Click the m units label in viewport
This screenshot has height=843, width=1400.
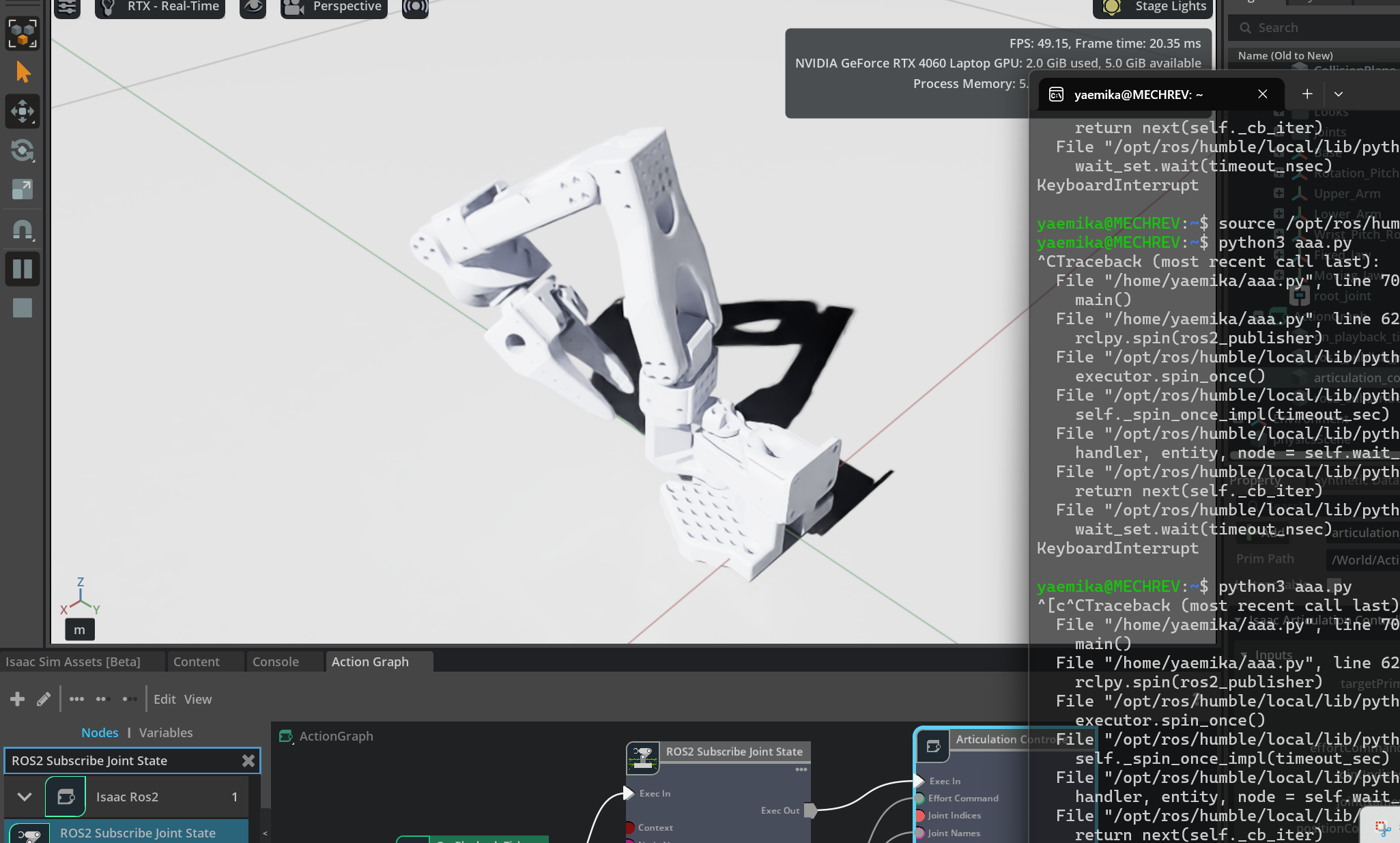[x=80, y=629]
